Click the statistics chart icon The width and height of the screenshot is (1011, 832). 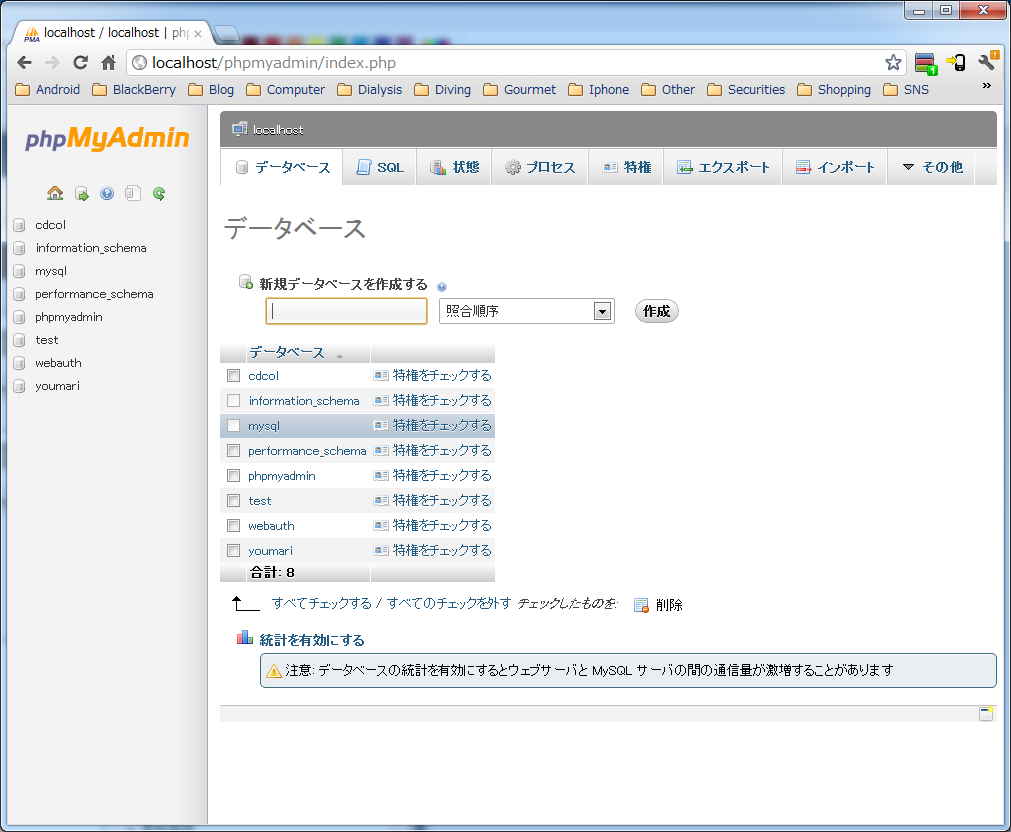[244, 638]
